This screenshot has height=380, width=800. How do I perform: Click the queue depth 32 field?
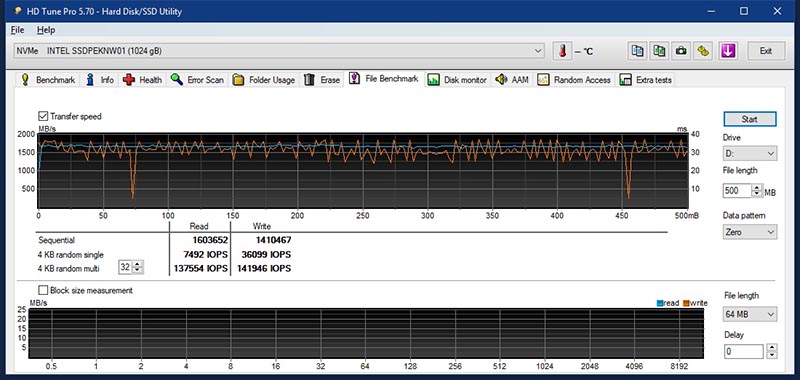click(x=125, y=267)
